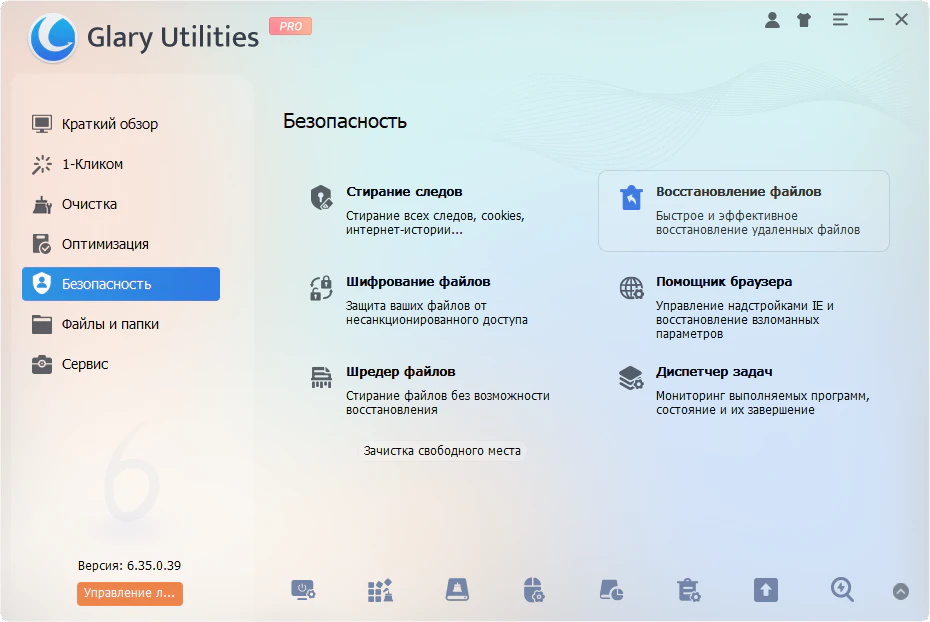This screenshot has width=930, height=622.
Task: Click the mouse-and-gear toolbar icon
Action: [534, 590]
